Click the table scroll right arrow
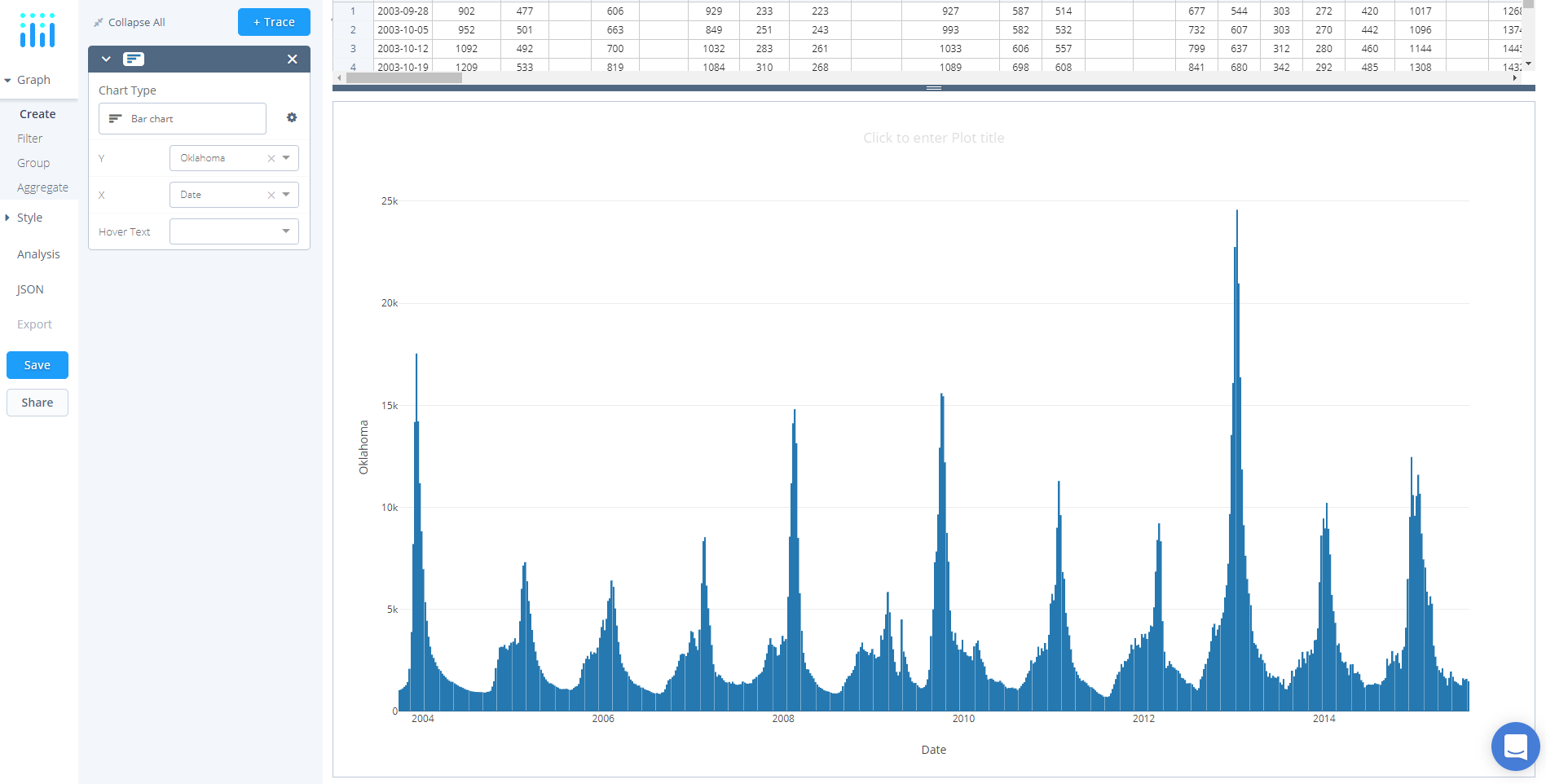This screenshot has width=1546, height=784. (x=1514, y=78)
